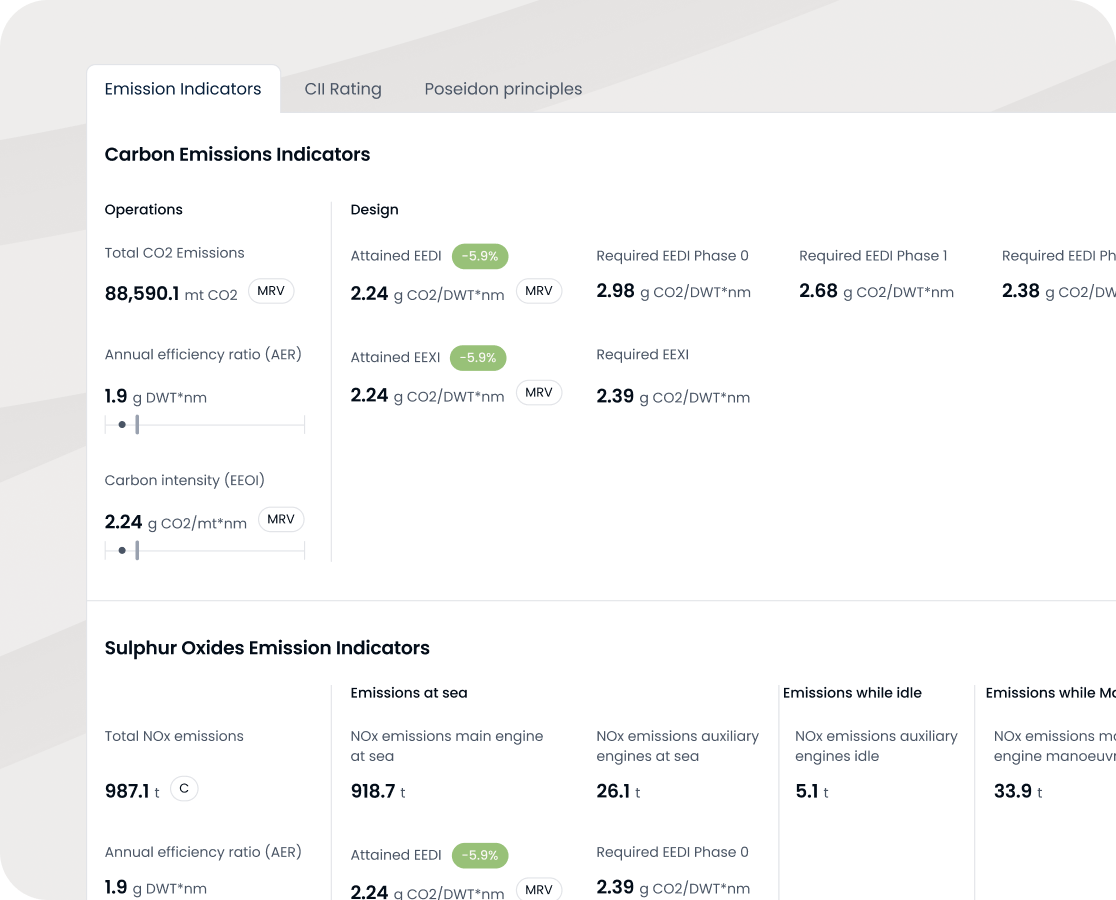Click -5.9% badge by Attained EEDI under Design
The image size is (1116, 900).
tap(480, 256)
